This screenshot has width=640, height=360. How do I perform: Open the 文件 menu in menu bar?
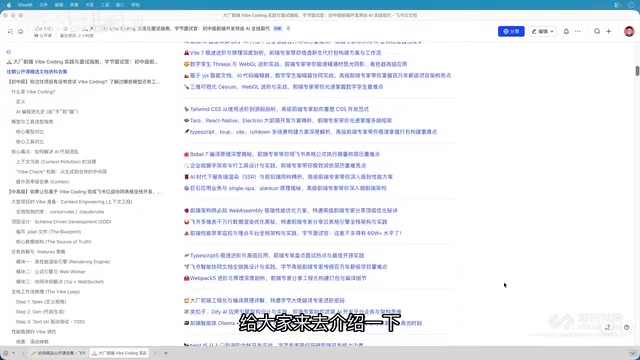[44, 5]
